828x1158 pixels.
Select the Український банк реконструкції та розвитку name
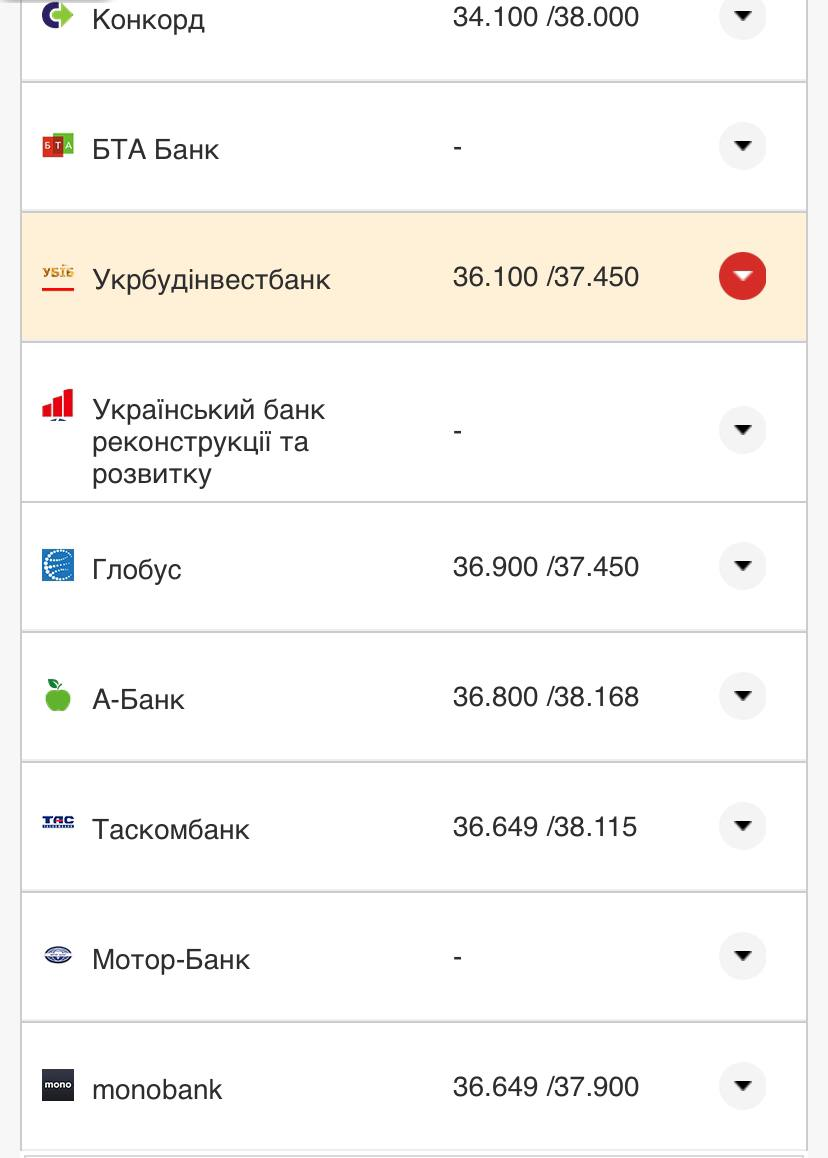pos(208,441)
